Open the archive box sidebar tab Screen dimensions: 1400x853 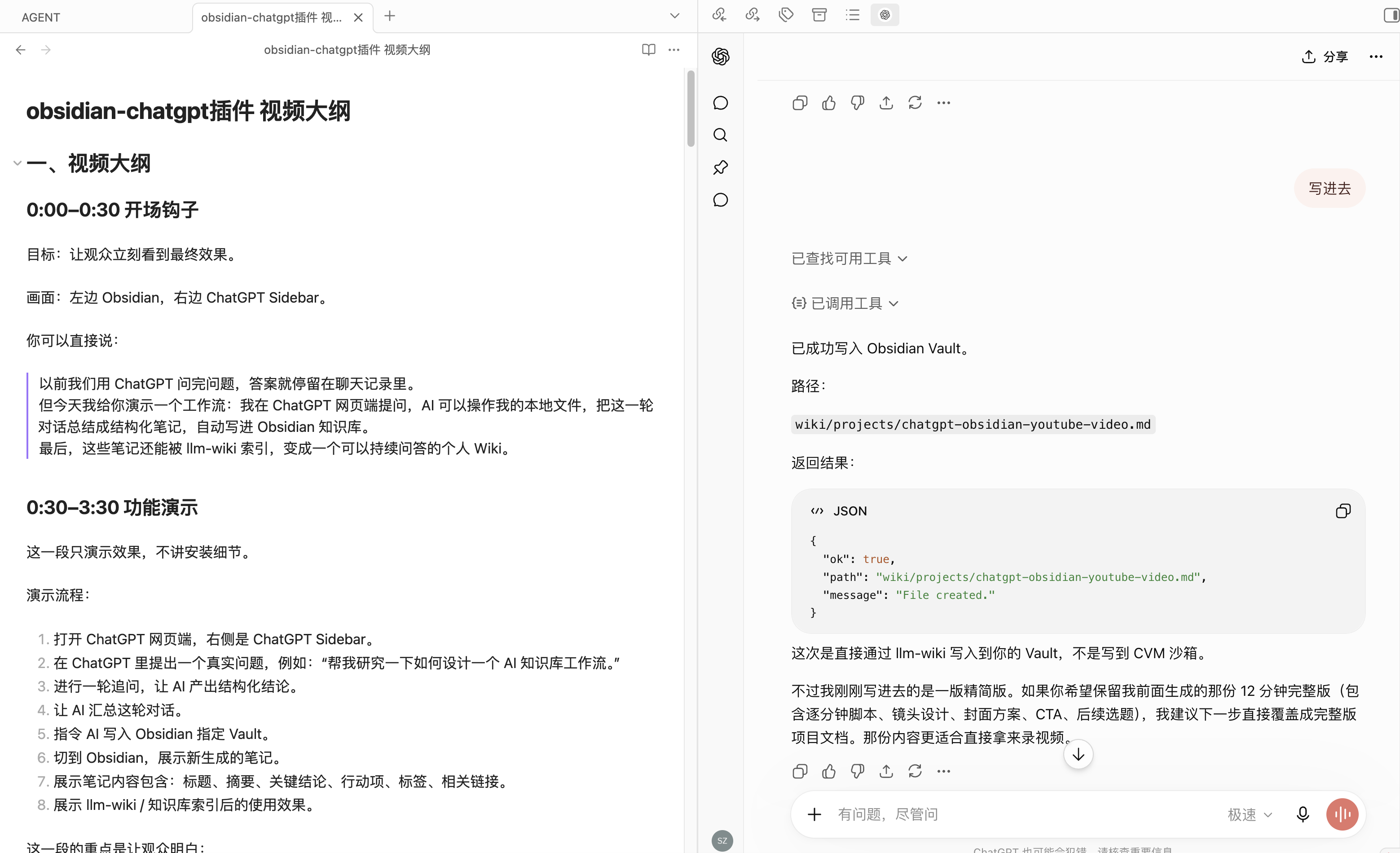pyautogui.click(x=819, y=15)
